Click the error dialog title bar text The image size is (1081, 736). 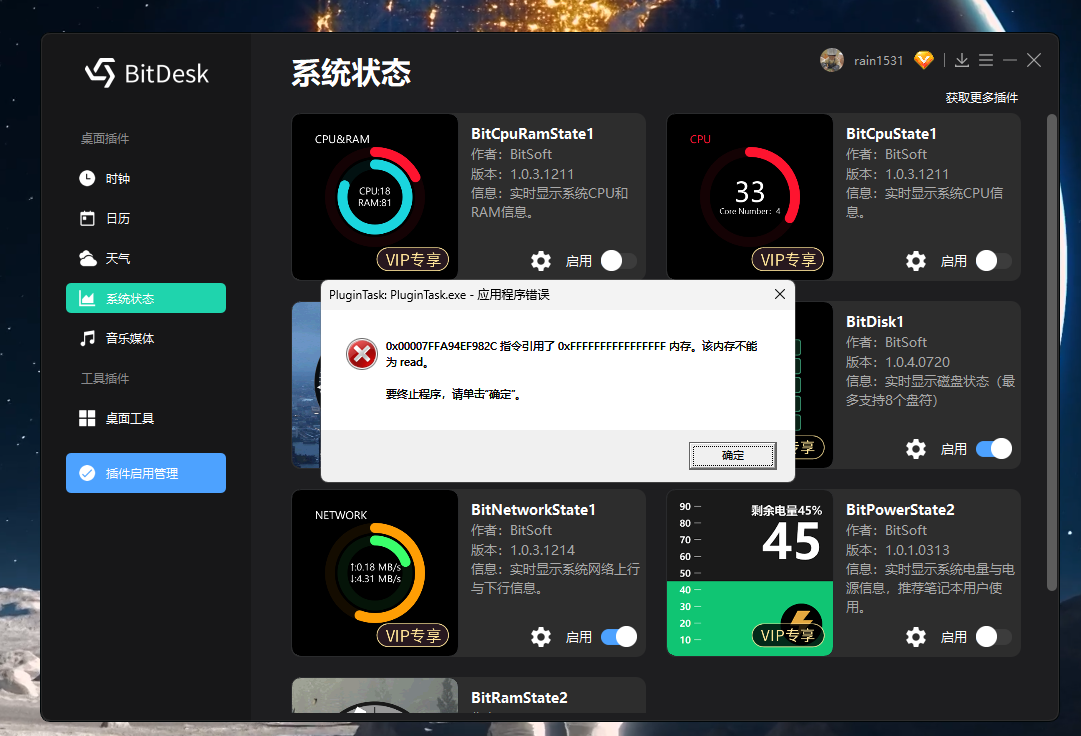pos(439,295)
